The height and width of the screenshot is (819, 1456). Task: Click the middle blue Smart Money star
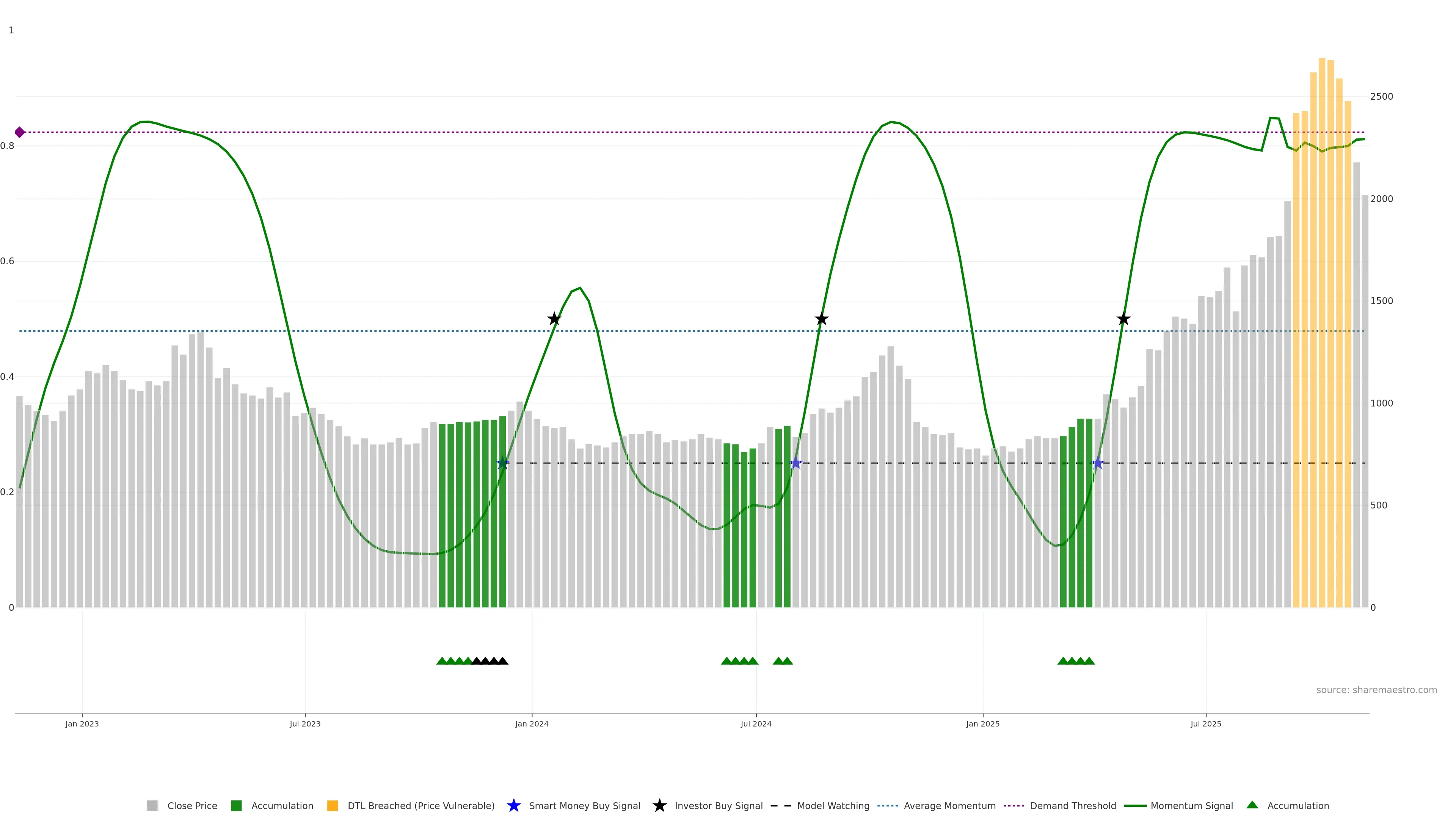796,463
